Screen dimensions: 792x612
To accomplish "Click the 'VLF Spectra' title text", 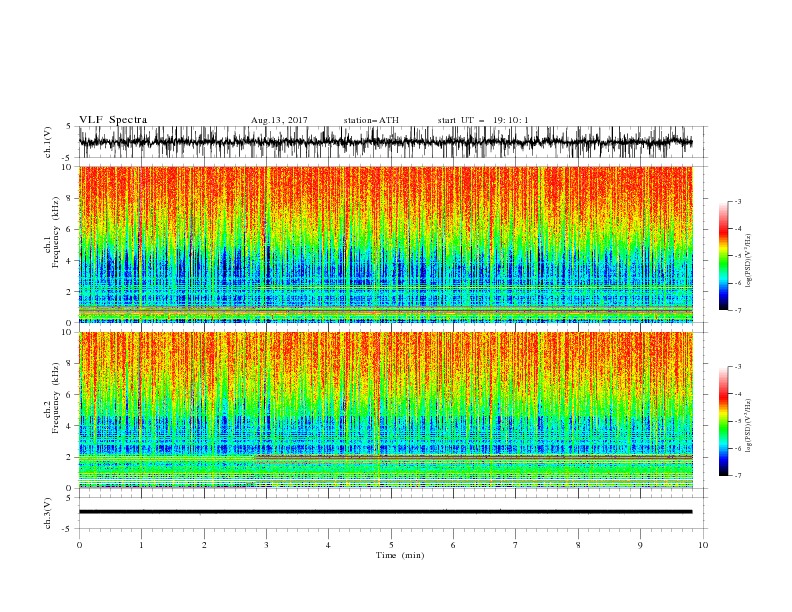I will 113,120.
